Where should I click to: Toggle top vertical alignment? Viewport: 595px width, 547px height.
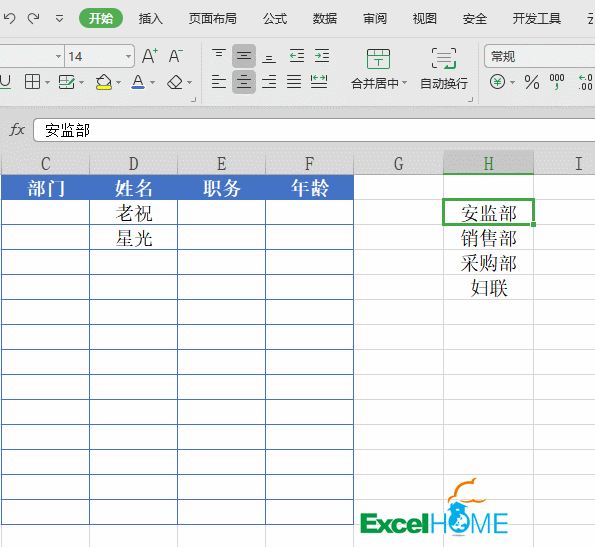point(219,56)
